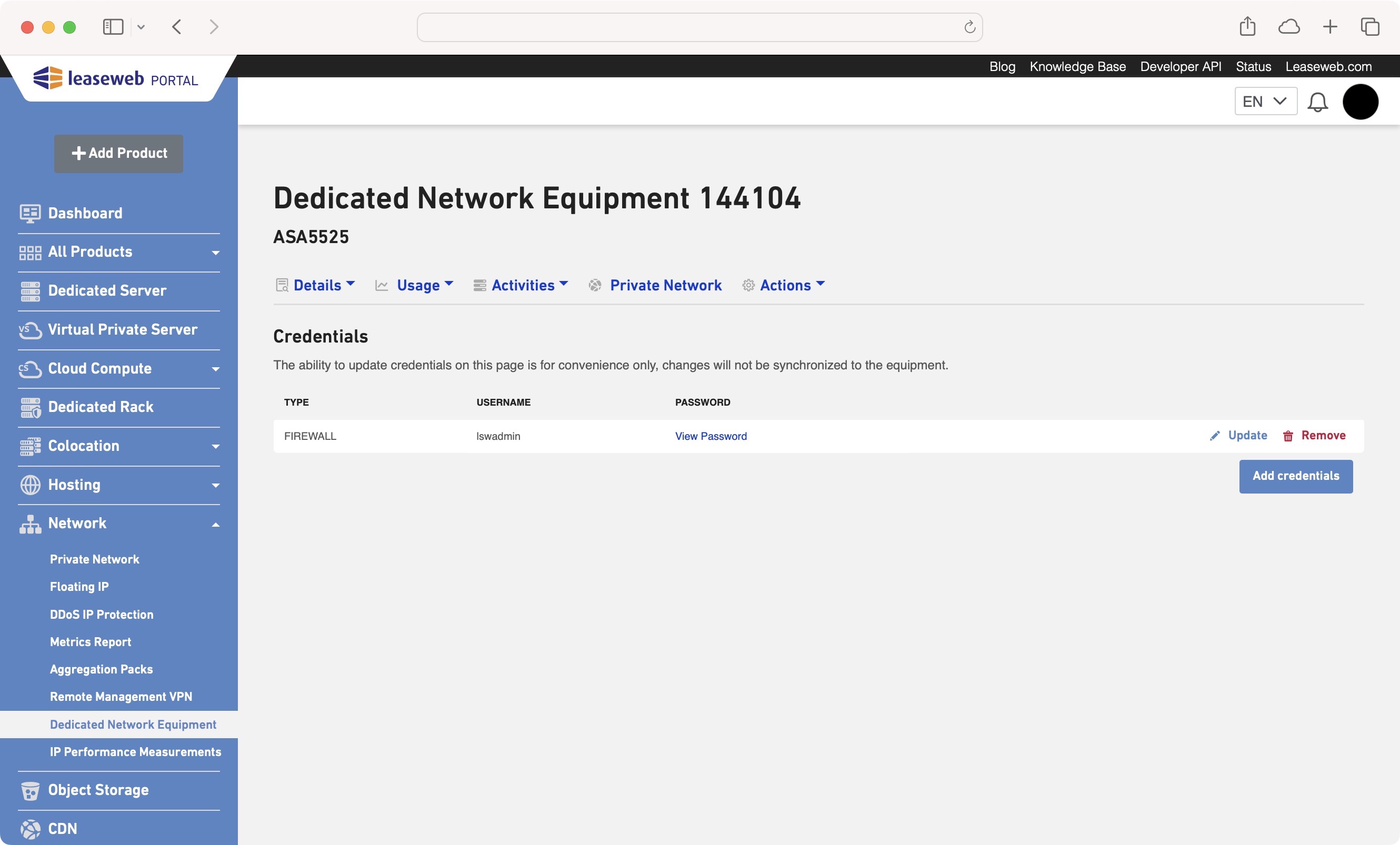Click the Actions gear icon

[x=748, y=285]
